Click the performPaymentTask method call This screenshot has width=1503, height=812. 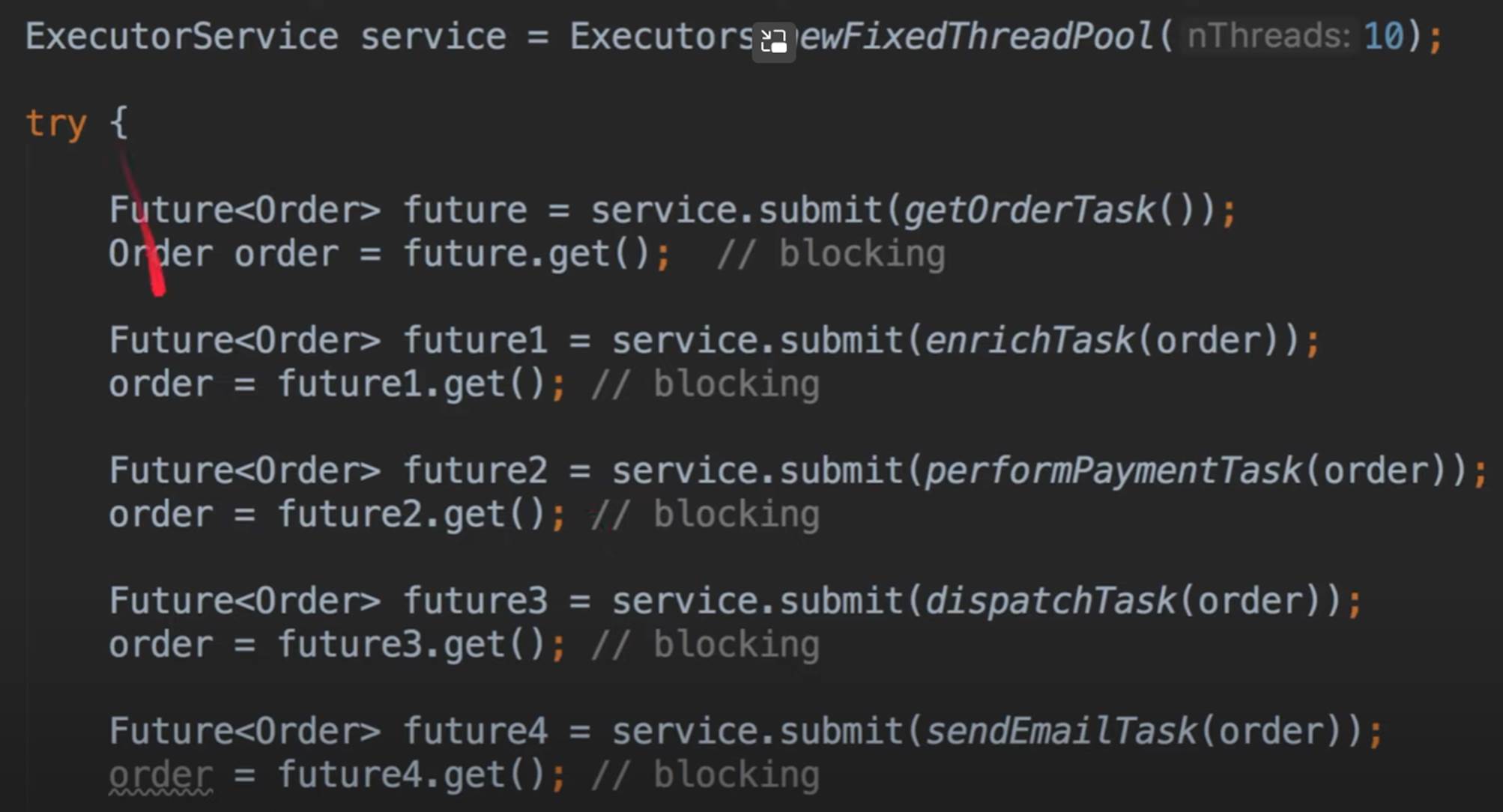1113,471
